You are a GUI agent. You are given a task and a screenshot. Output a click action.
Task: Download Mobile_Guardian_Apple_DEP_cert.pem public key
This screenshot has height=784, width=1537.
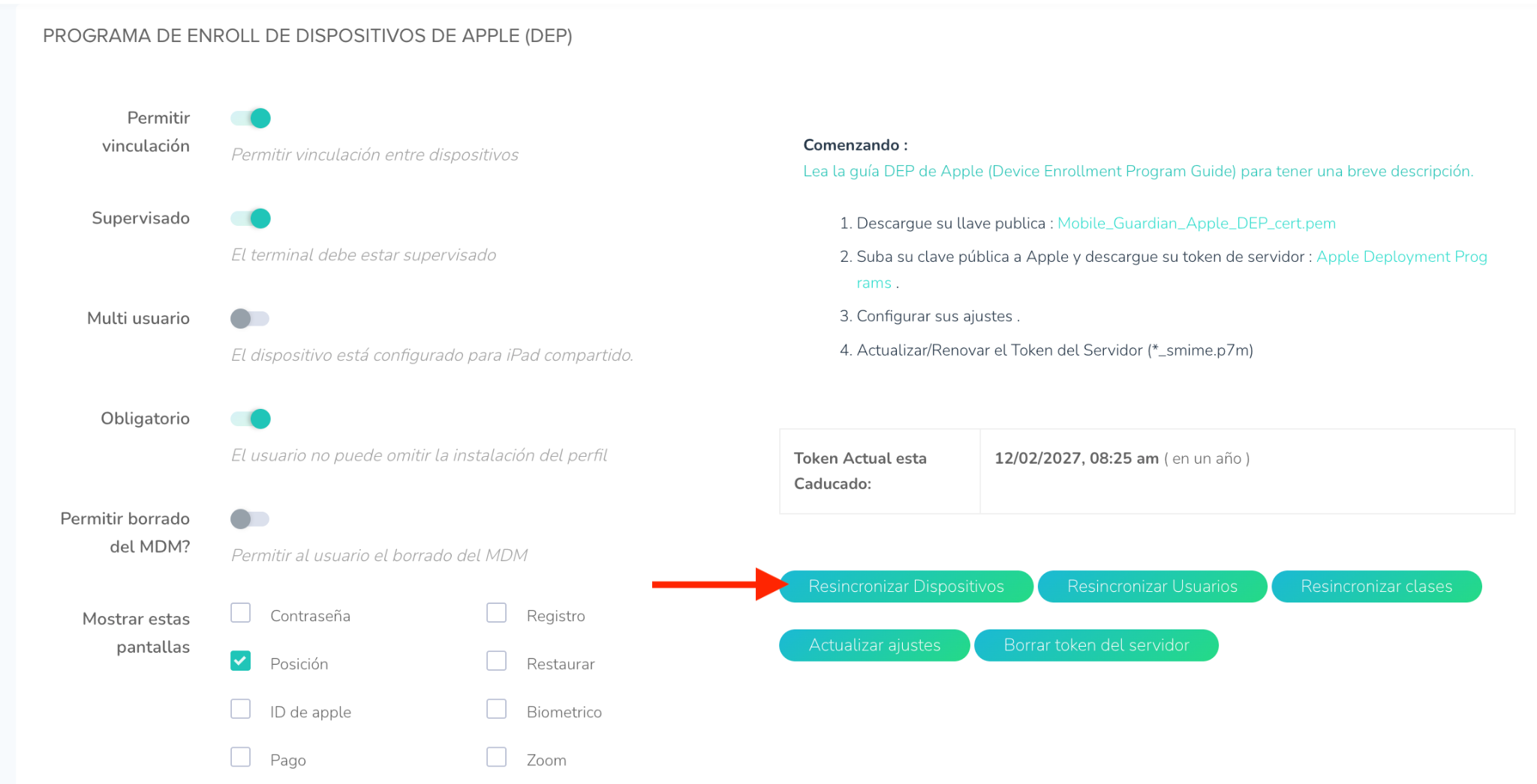click(1196, 224)
